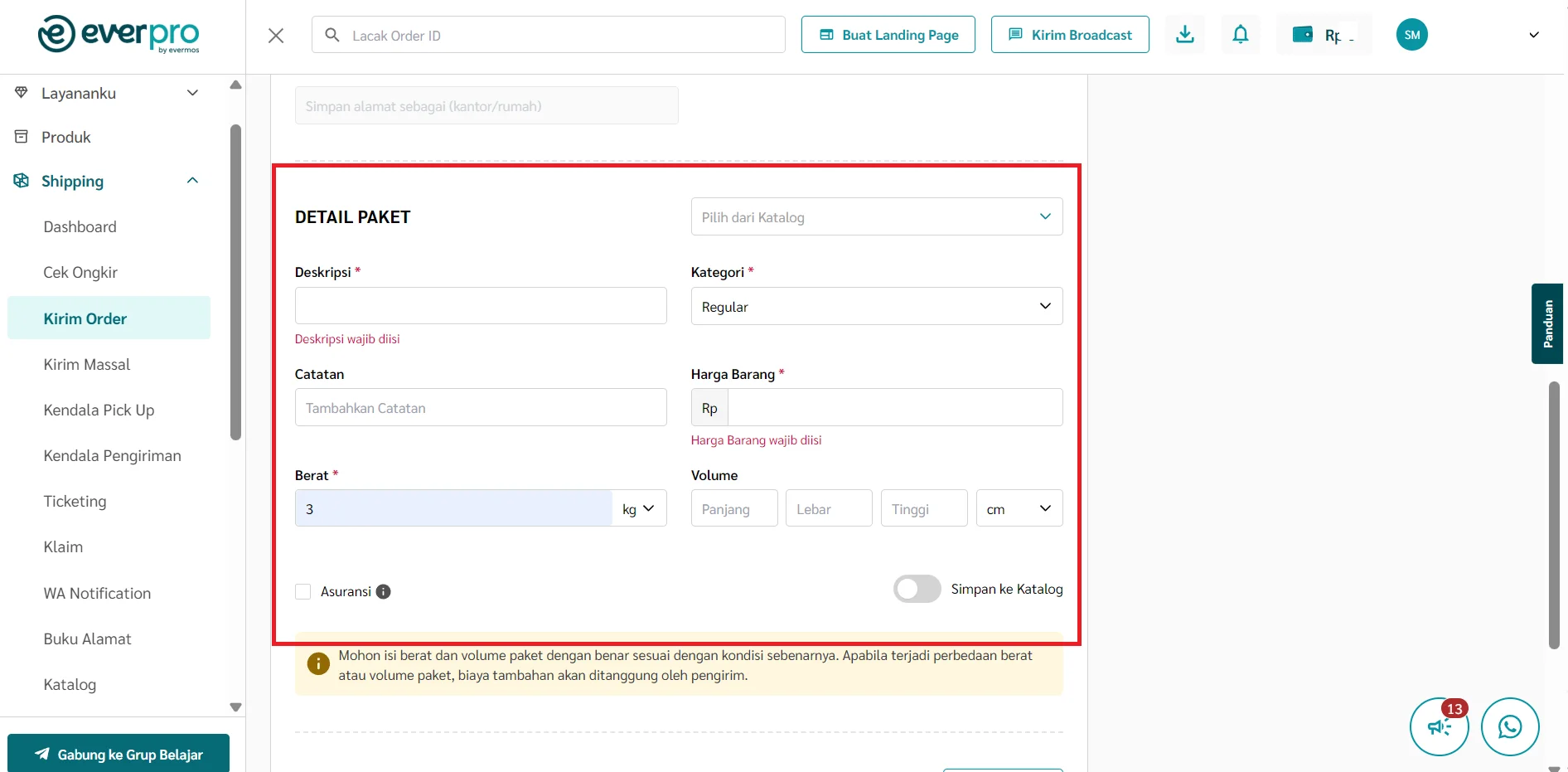Image resolution: width=1568 pixels, height=772 pixels.
Task: Enable the Asuransi checkbox
Action: [303, 591]
